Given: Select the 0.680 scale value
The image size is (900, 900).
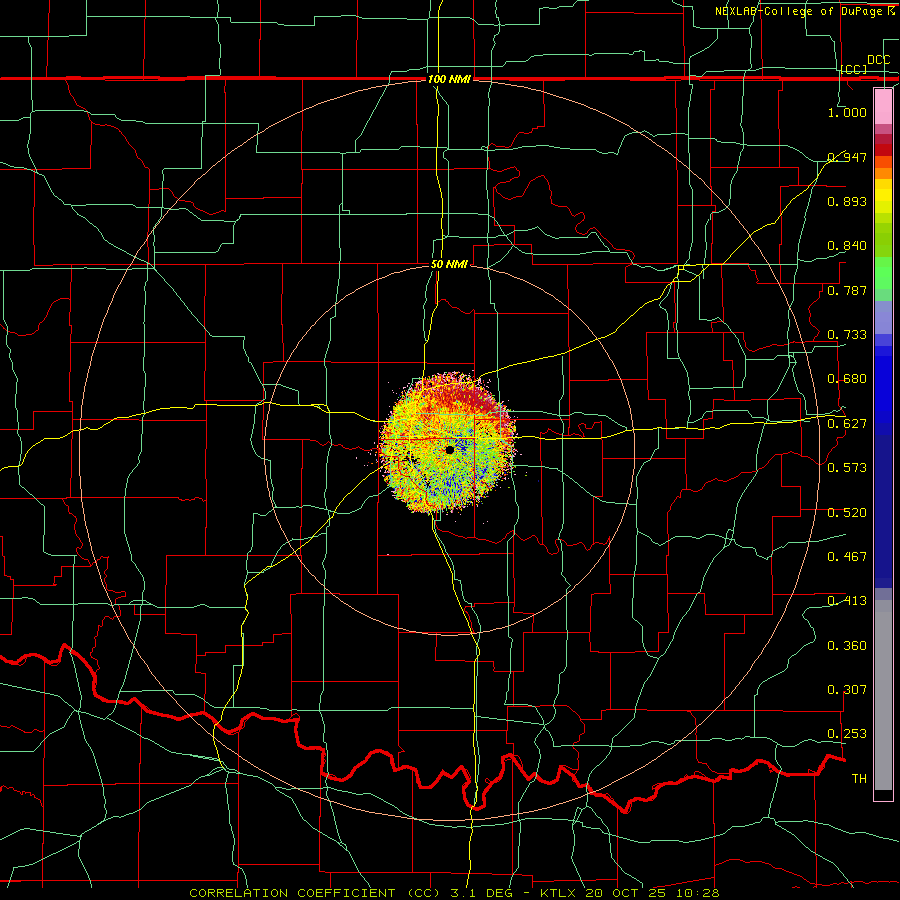Looking at the screenshot, I should pyautogui.click(x=847, y=379).
